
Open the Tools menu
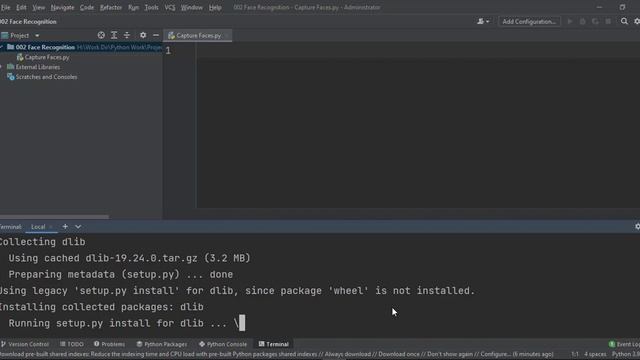click(x=151, y=7)
